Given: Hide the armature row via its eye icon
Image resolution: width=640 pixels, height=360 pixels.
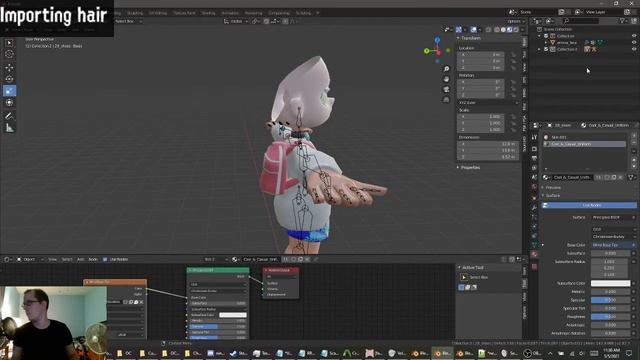Looking at the screenshot, I should pos(634,42).
